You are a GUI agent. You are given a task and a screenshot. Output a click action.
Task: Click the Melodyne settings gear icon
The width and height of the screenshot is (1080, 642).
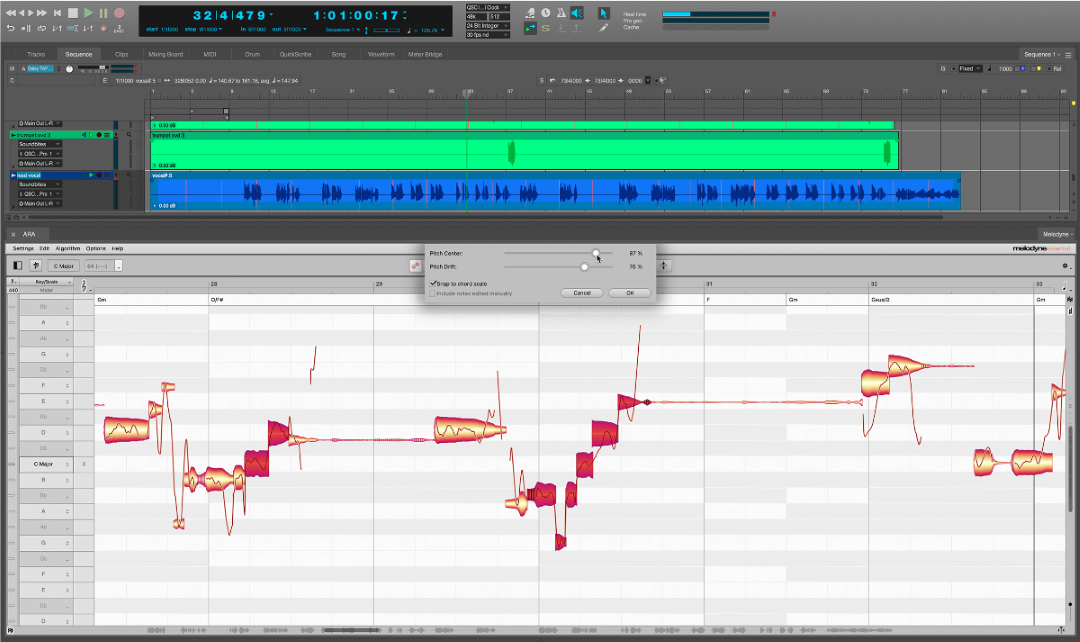(1065, 266)
